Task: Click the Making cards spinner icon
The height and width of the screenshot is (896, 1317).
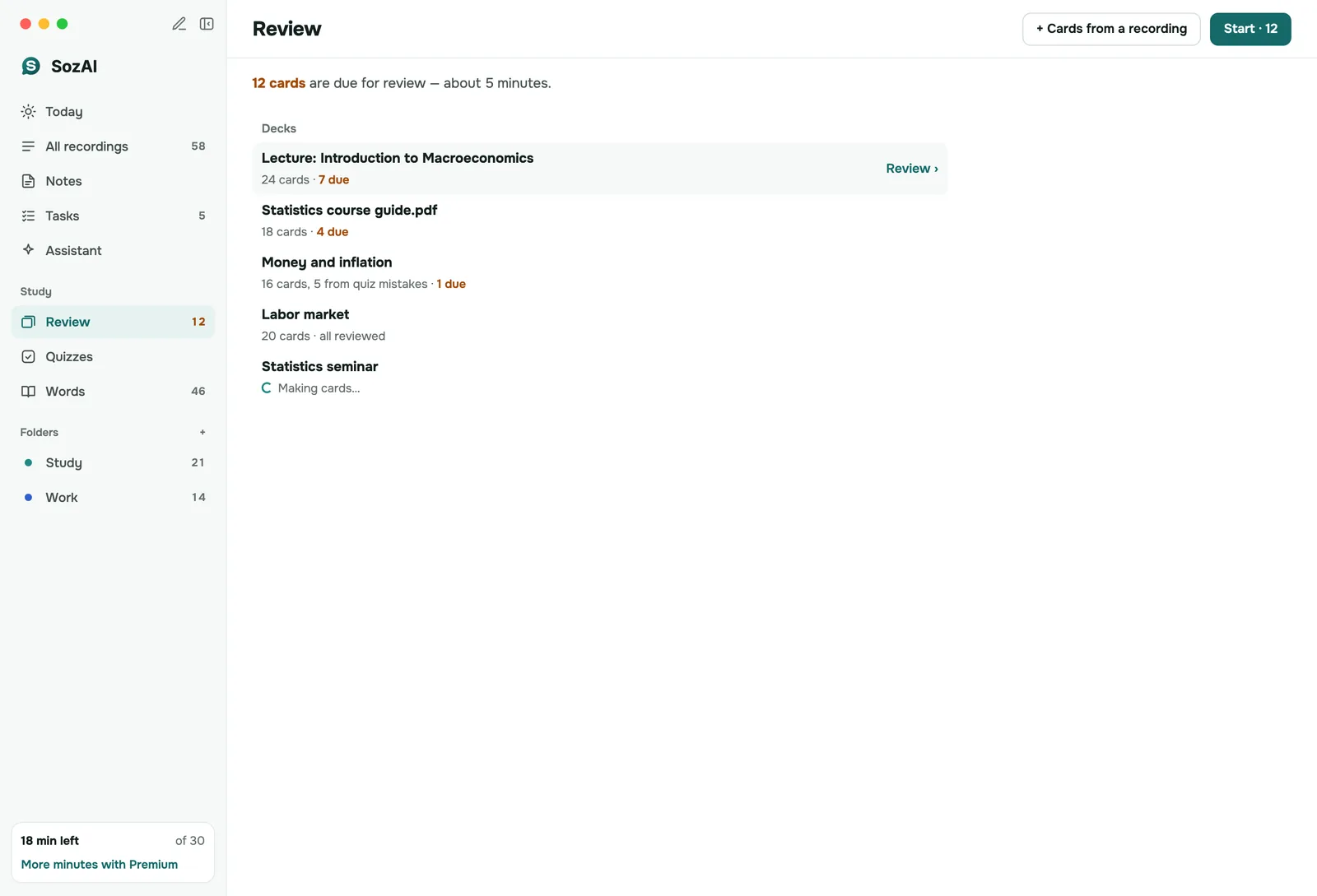Action: pos(267,388)
